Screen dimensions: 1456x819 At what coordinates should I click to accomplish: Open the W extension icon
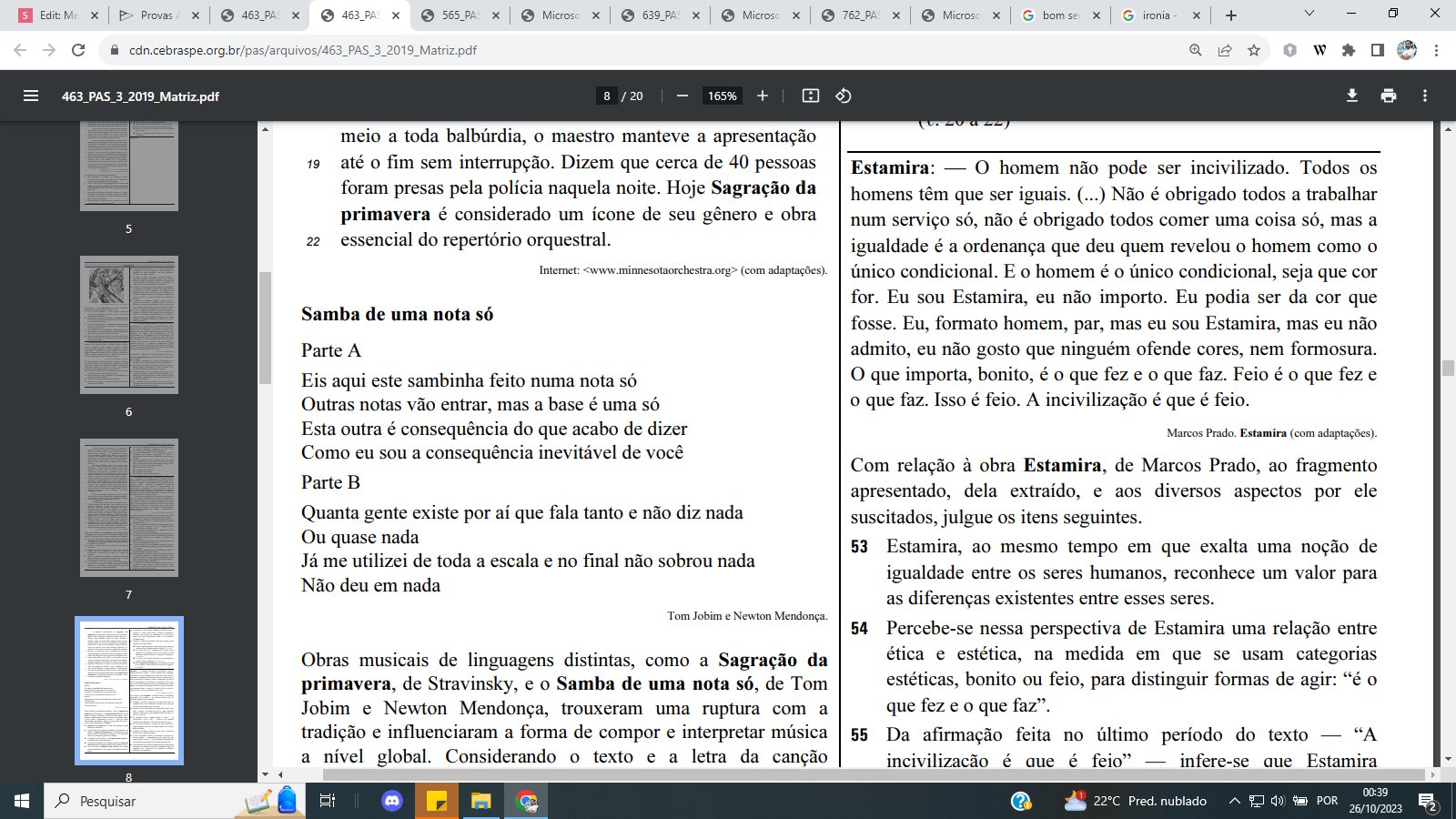[1319, 50]
